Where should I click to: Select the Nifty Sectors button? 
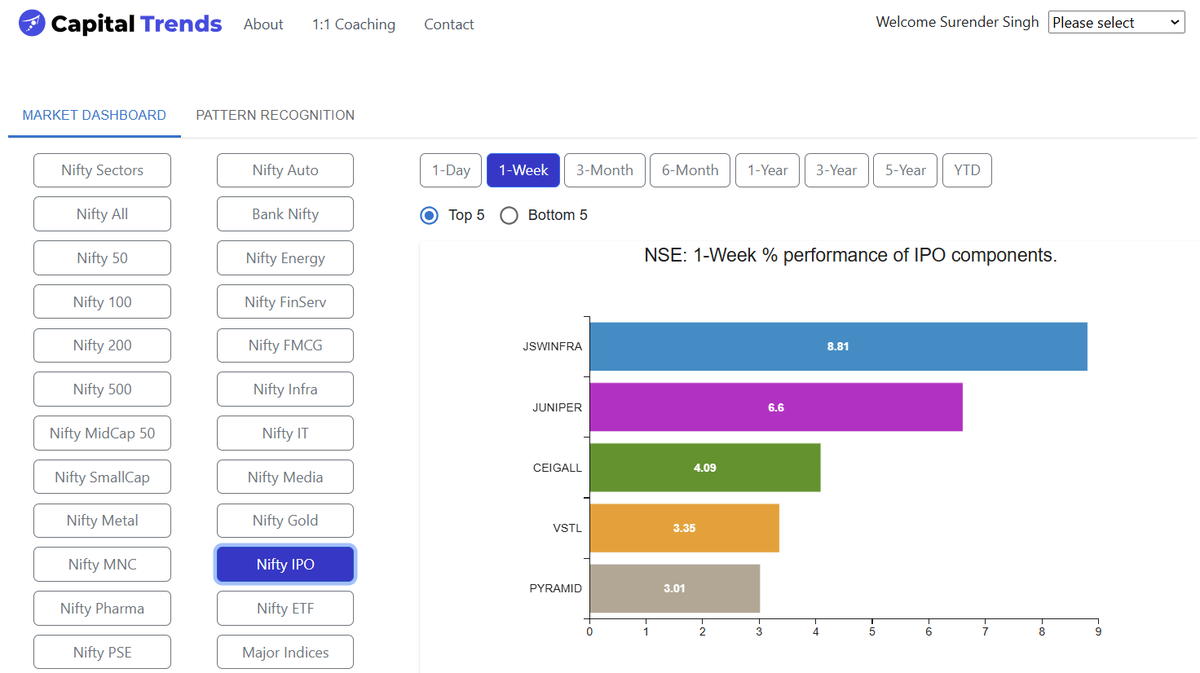pos(102,170)
